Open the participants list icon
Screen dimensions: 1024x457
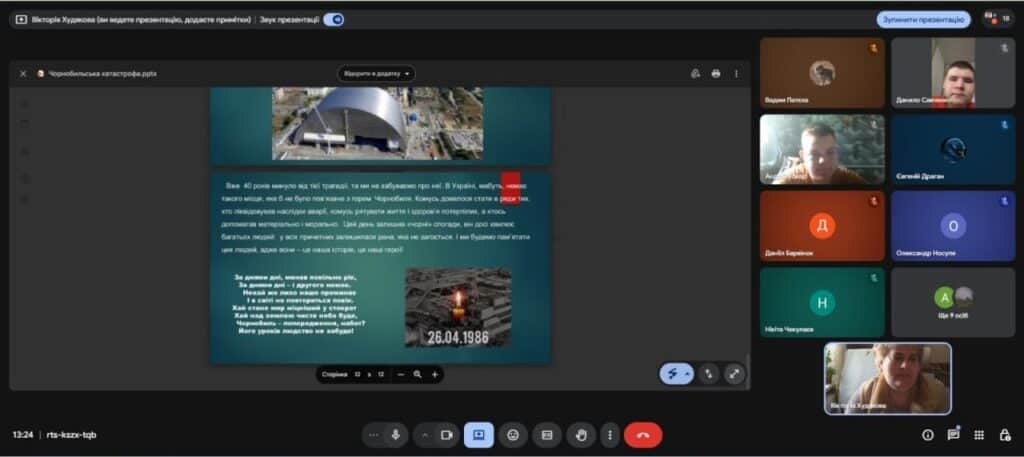coord(995,19)
